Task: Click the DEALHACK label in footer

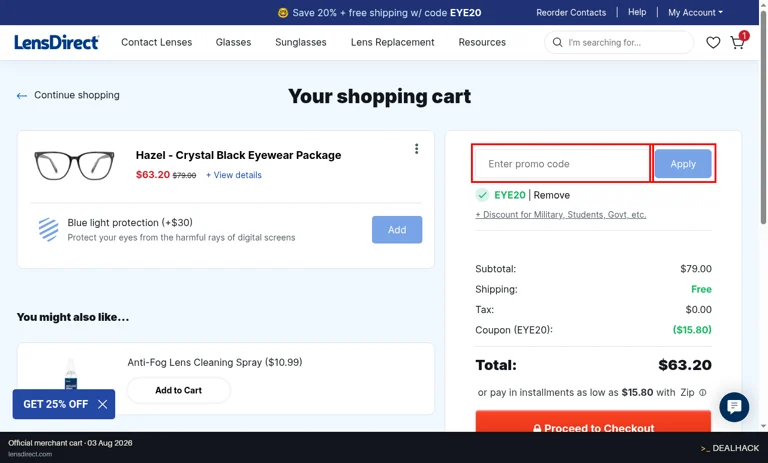Action: [730, 448]
